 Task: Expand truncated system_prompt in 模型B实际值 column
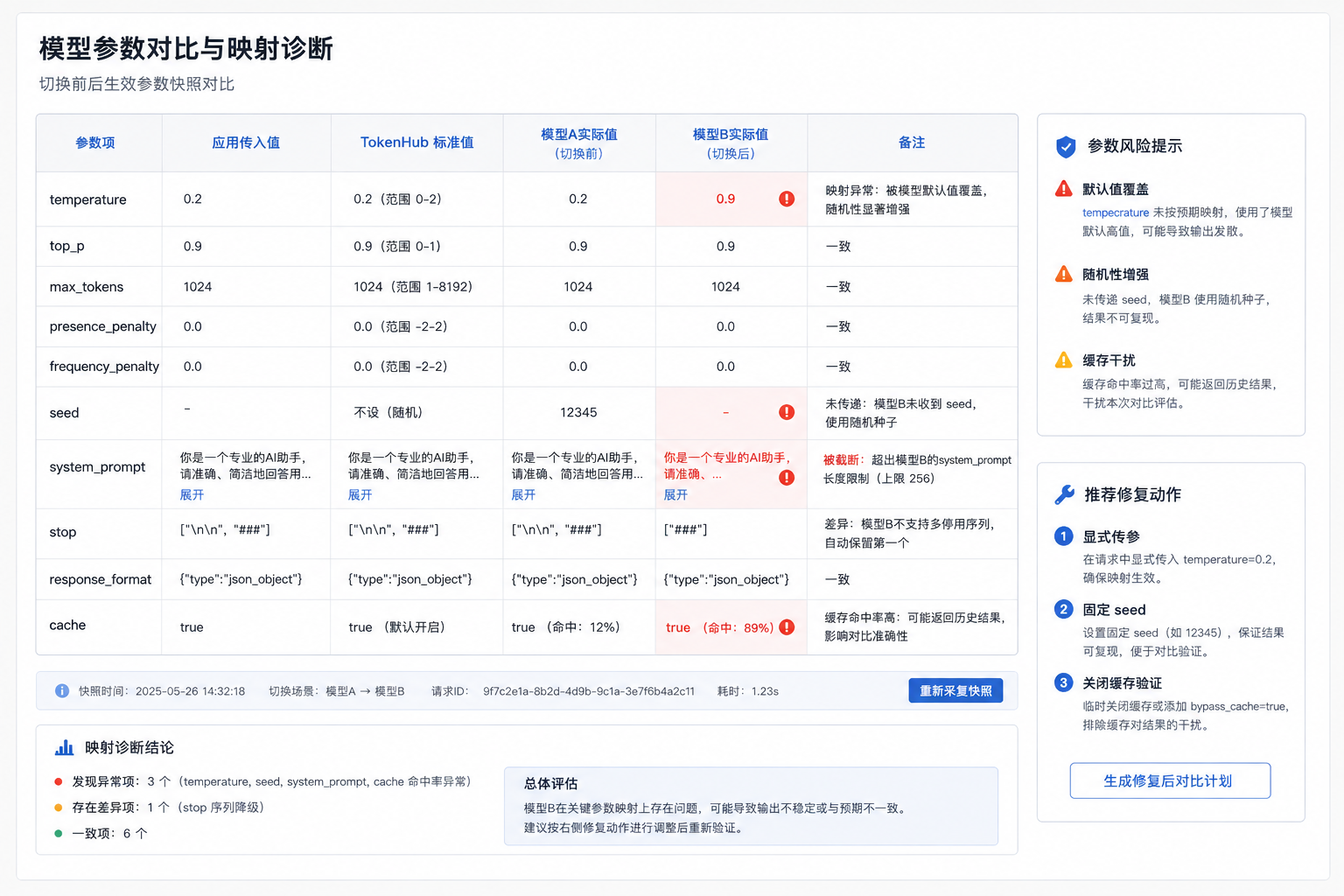[x=675, y=494]
